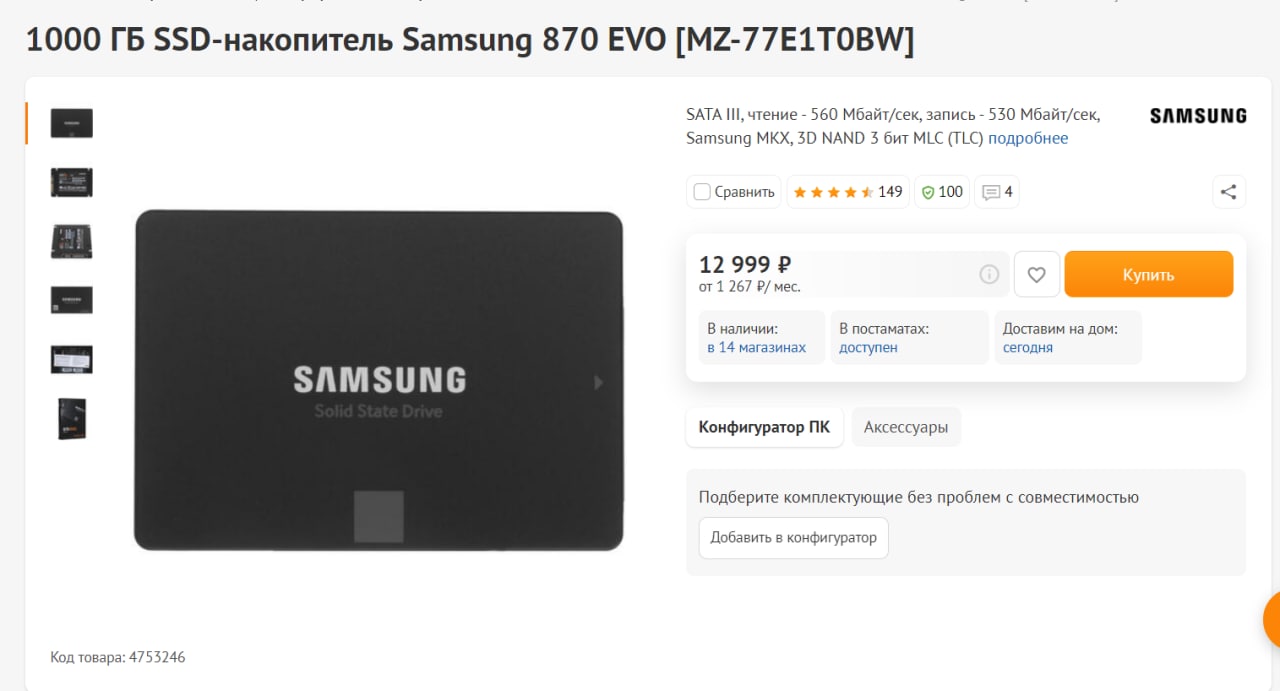Open the в 14 магазинах availability link
This screenshot has height=691, width=1280.
756,347
